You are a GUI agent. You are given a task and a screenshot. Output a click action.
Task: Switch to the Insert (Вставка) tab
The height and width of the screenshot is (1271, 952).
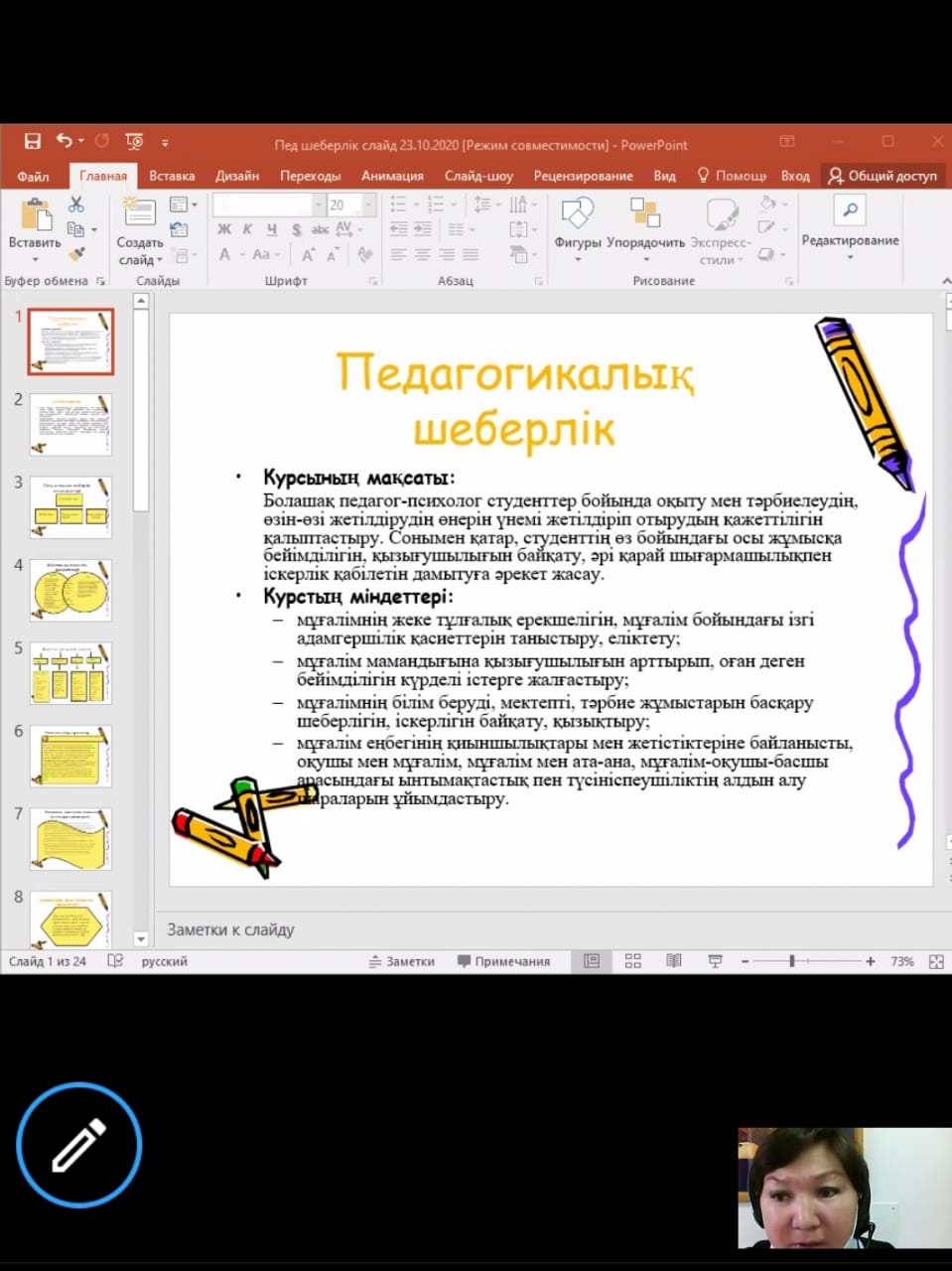point(172,176)
